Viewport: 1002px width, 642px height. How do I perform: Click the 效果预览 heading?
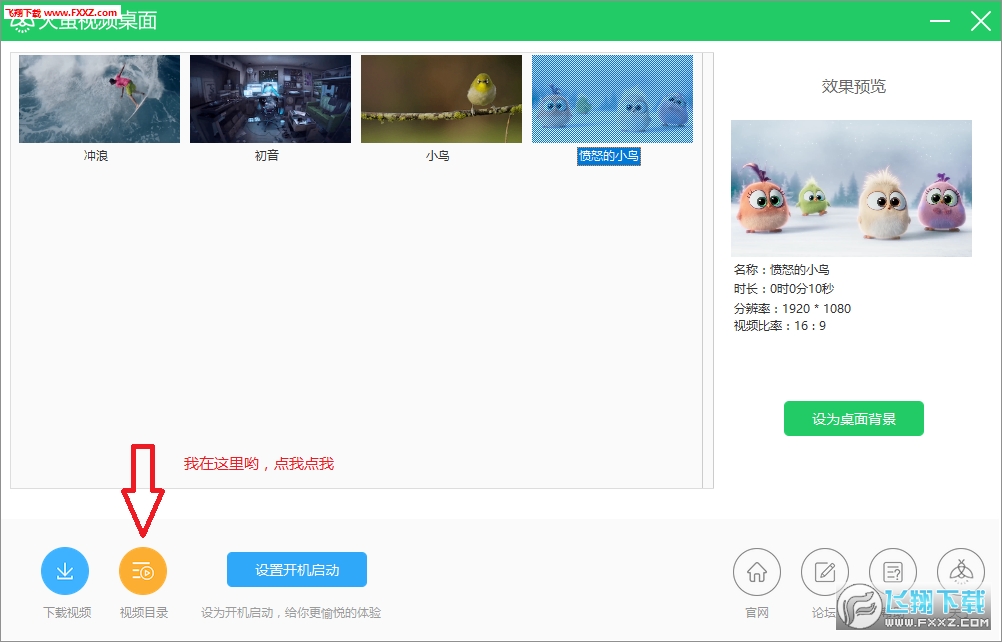click(854, 86)
